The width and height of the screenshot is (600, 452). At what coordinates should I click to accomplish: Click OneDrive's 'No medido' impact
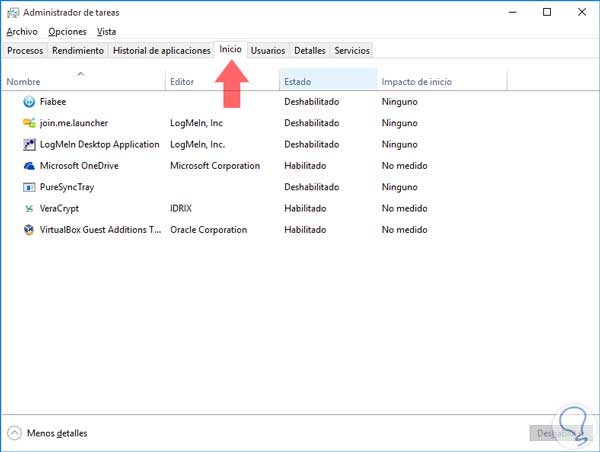pos(404,166)
